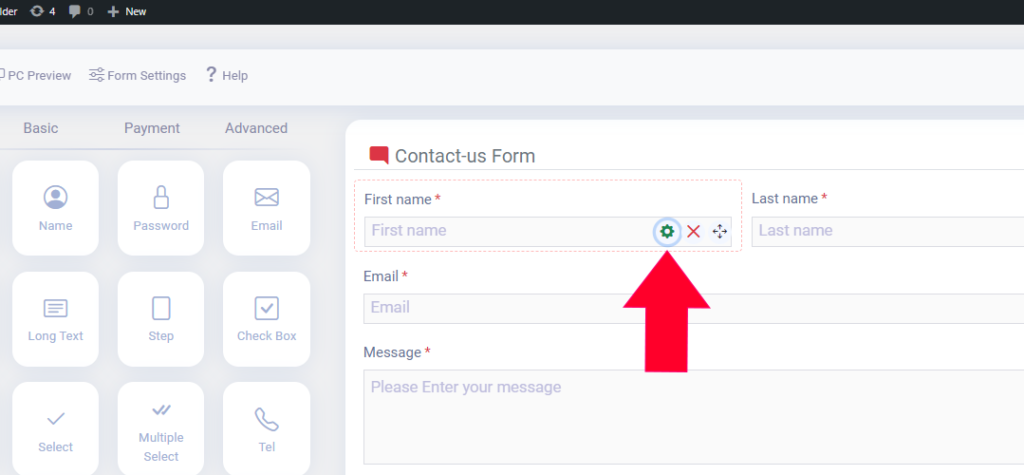This screenshot has width=1024, height=475.
Task: Add a Tel field element
Action: [x=266, y=429]
